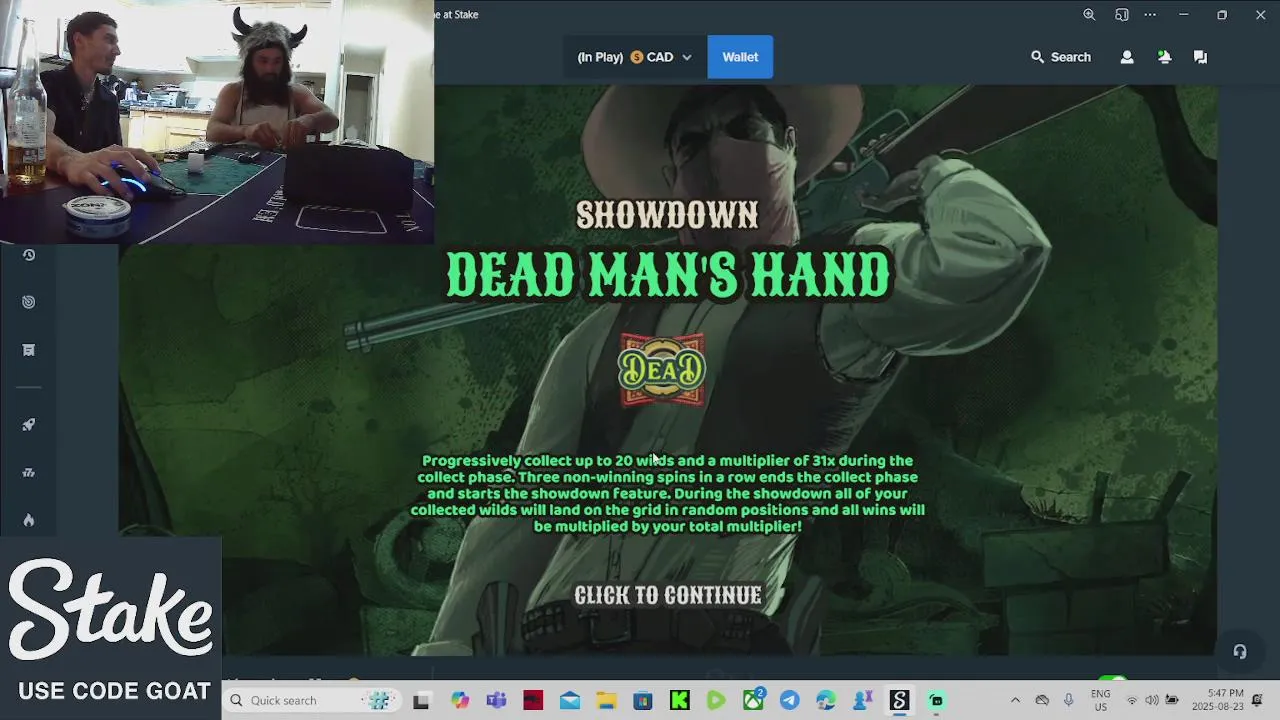Open Microsoft Teams on the taskbar
Viewport: 1280px width, 720px height.
(496, 701)
